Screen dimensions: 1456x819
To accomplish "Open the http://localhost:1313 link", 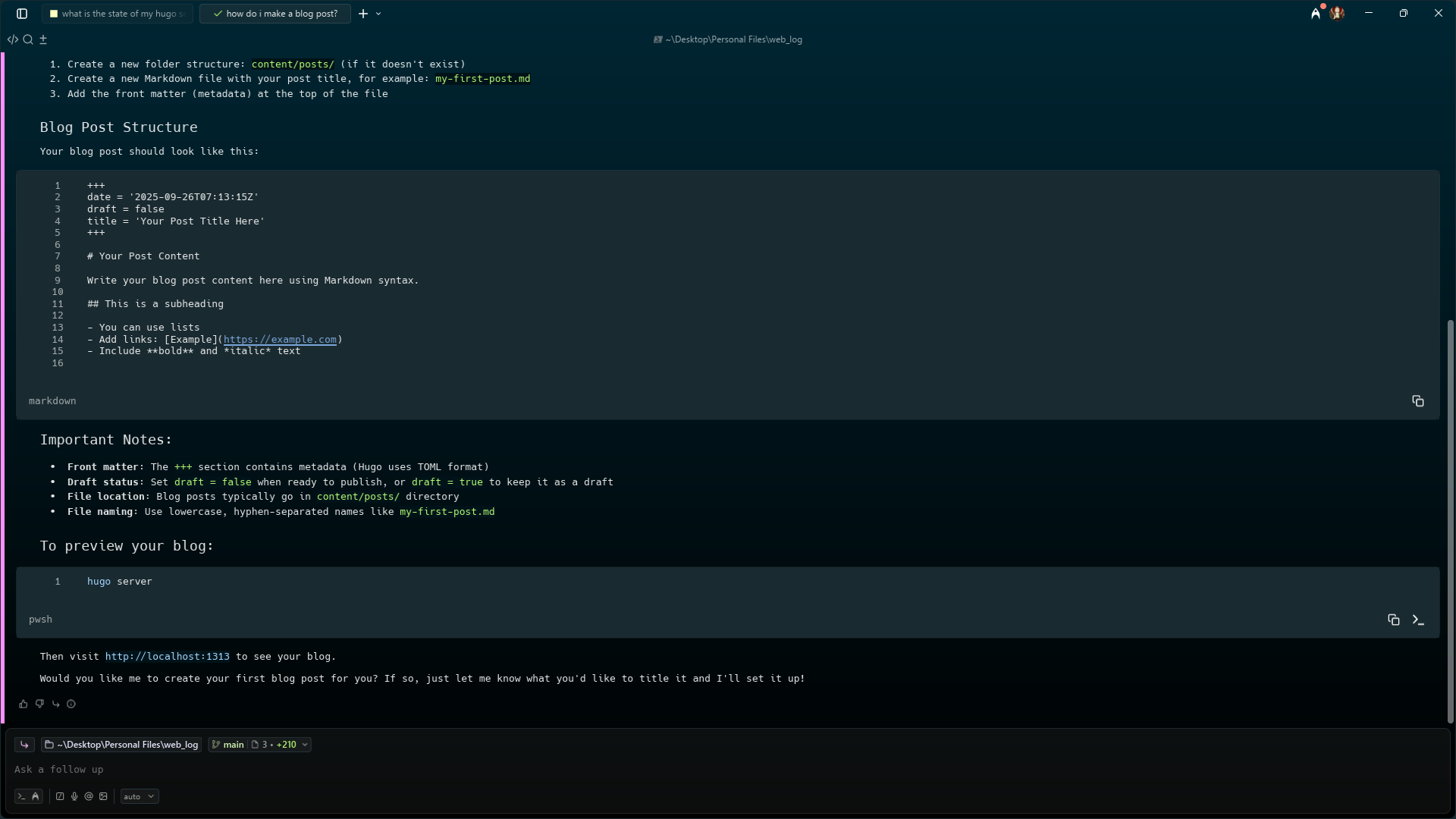I will coord(167,657).
